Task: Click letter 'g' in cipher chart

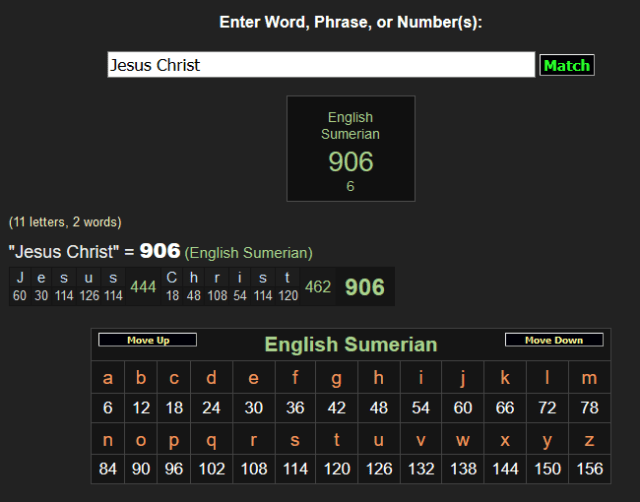Action: [336, 378]
